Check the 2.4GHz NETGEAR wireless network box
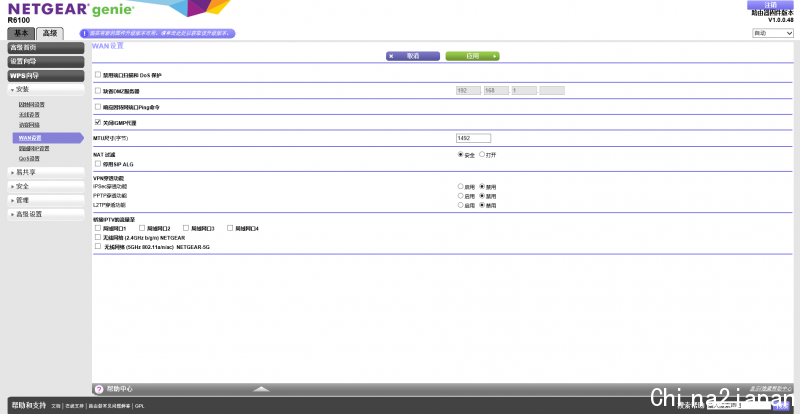Screen dimensions: 800x414 pos(98,237)
